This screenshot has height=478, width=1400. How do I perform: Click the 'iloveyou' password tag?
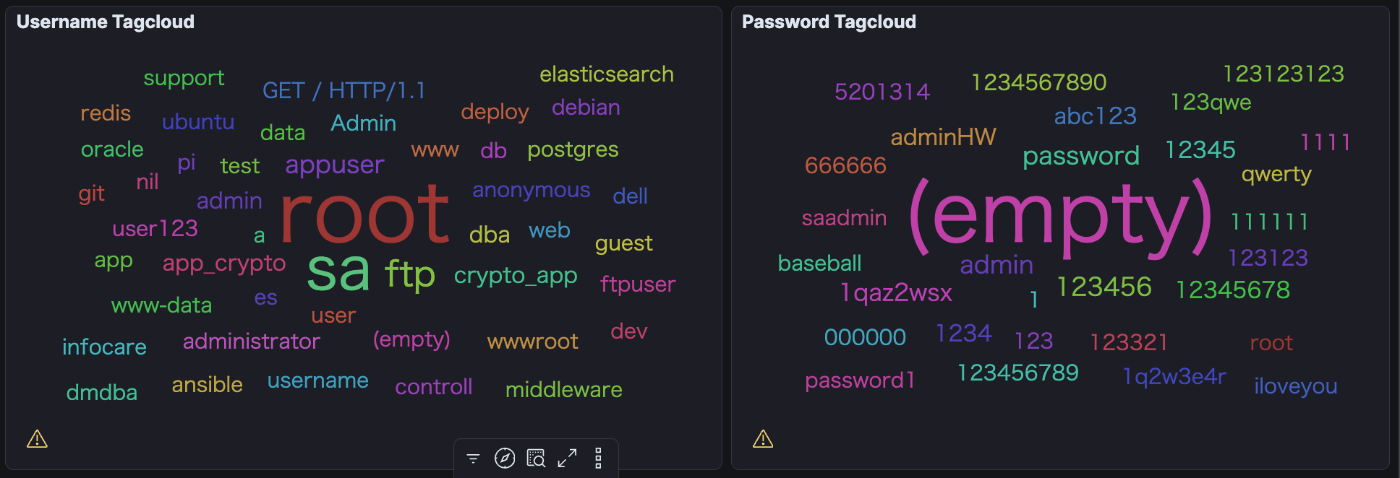[1296, 387]
